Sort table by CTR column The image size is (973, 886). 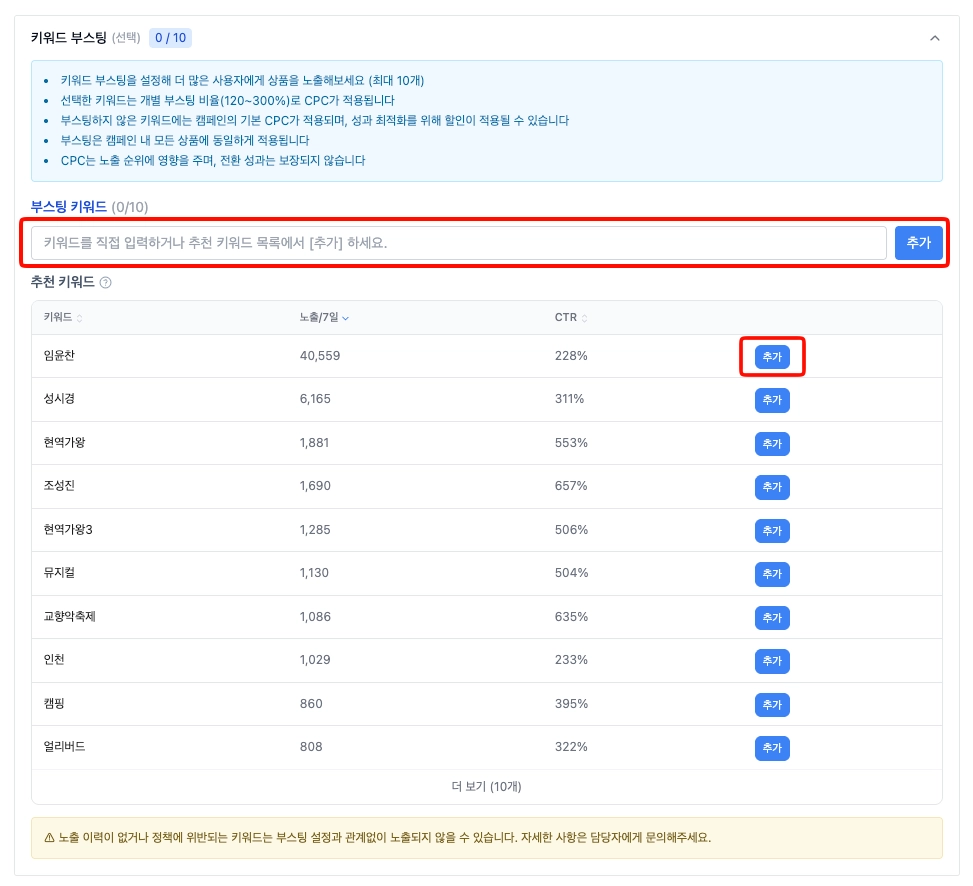[571, 318]
